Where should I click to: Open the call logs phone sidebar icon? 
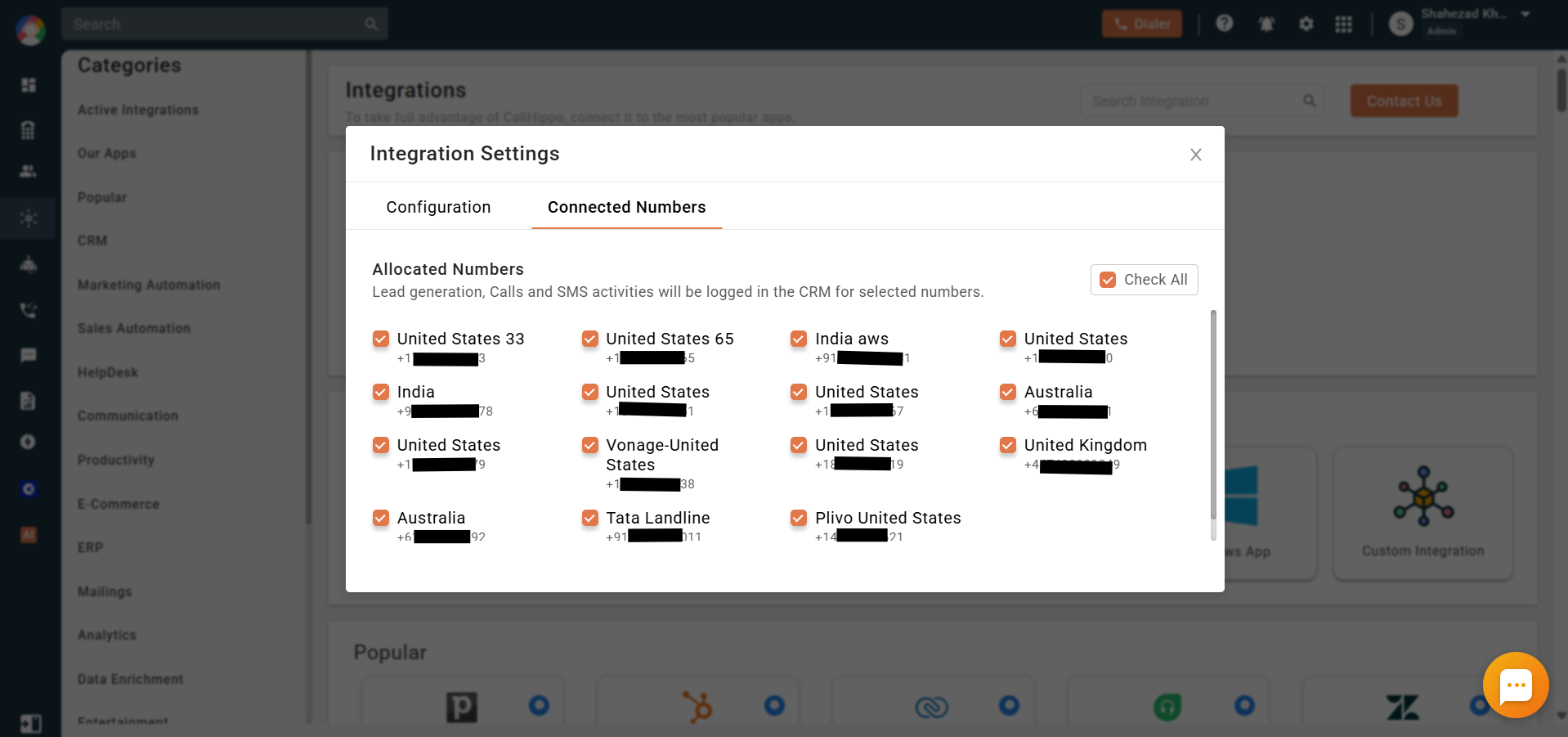click(x=29, y=310)
